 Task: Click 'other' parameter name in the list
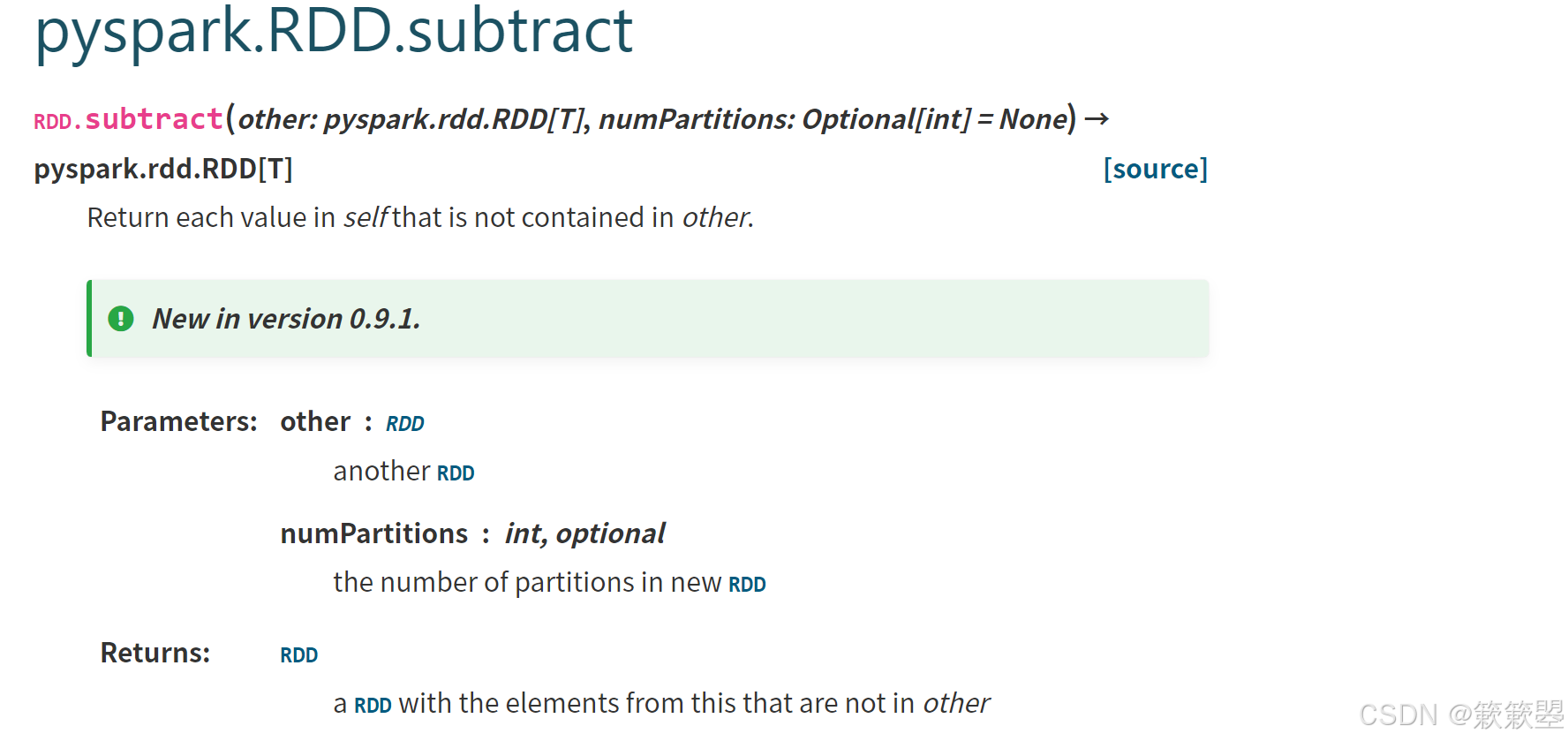coord(315,421)
